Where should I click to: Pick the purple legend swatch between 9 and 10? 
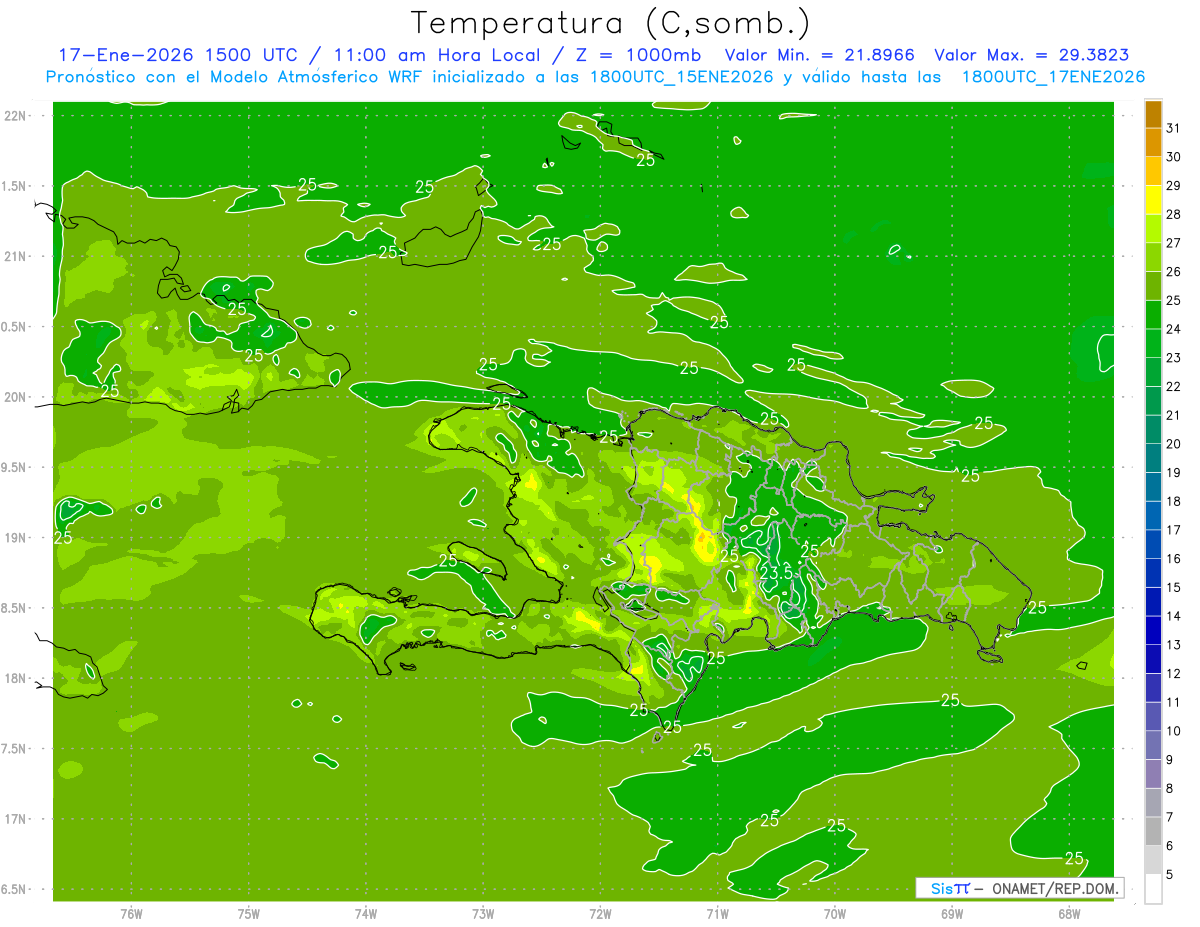pos(1153,745)
